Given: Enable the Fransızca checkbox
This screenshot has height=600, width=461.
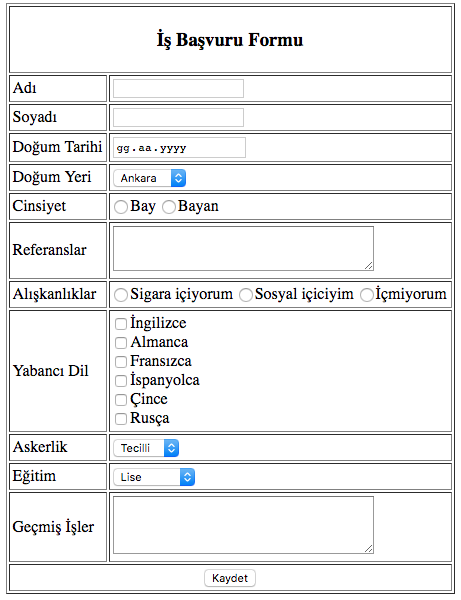Looking at the screenshot, I should click(121, 362).
